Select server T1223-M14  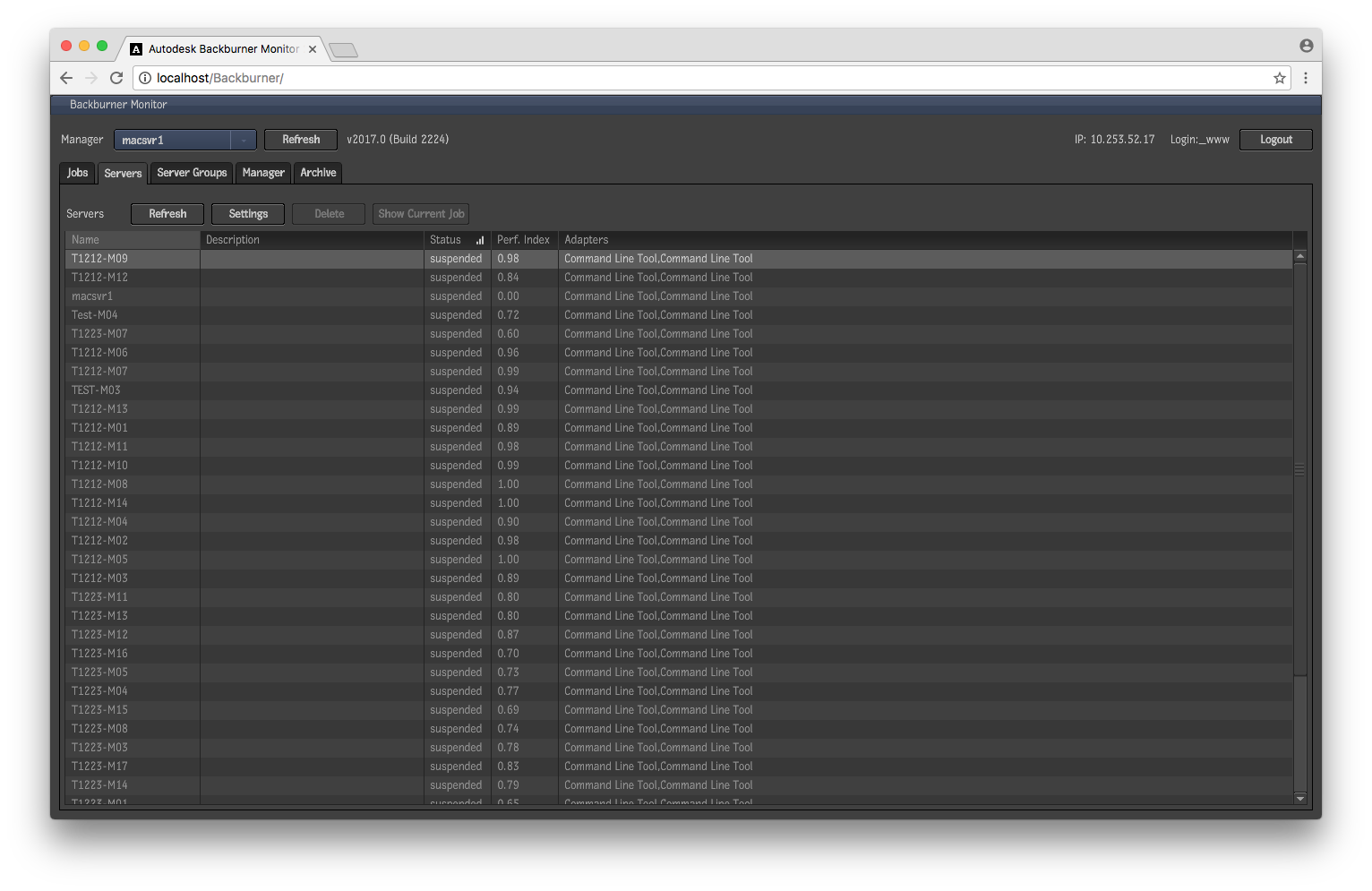679,785
